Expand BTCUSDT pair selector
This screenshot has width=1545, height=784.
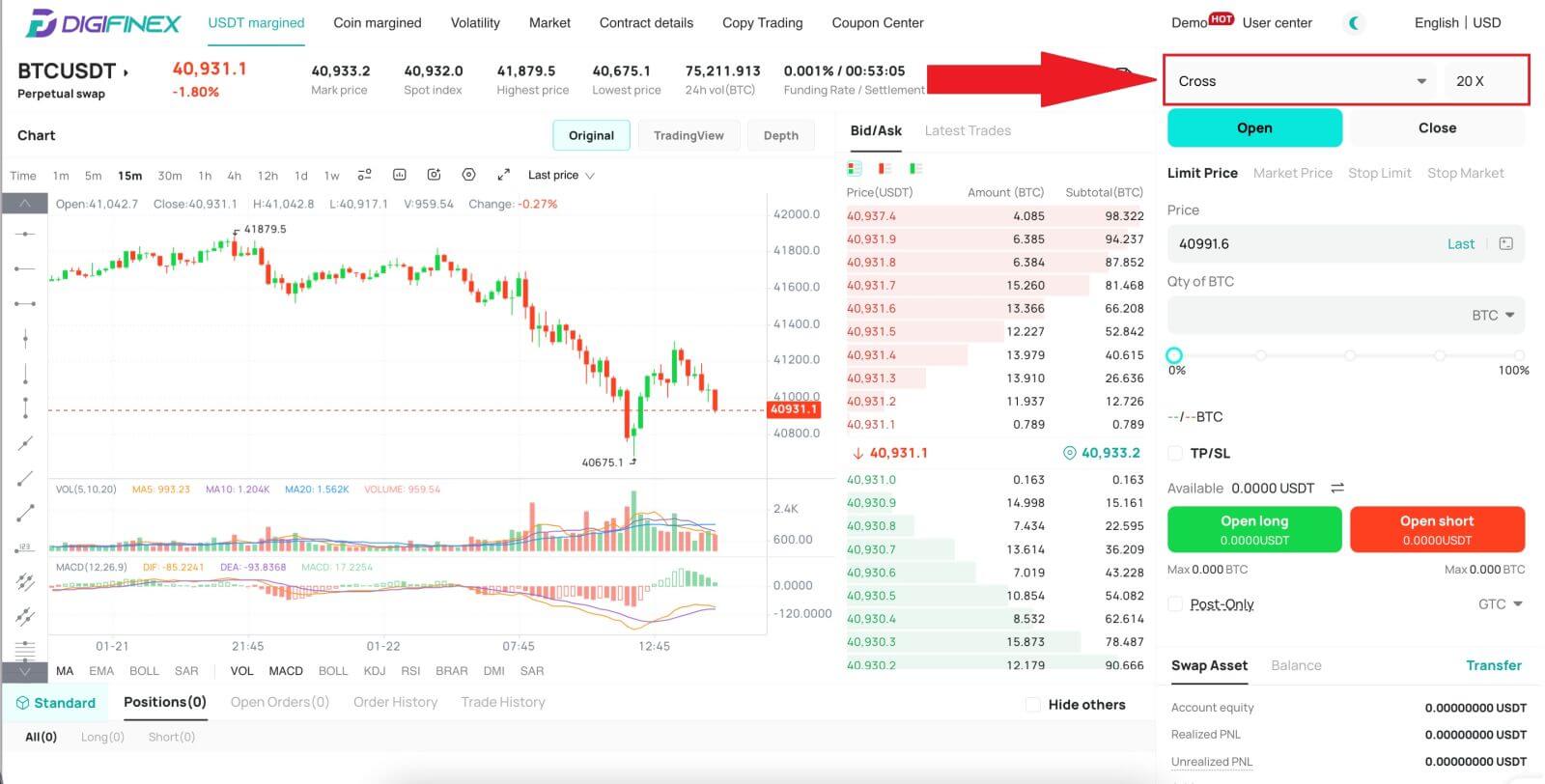[x=73, y=70]
